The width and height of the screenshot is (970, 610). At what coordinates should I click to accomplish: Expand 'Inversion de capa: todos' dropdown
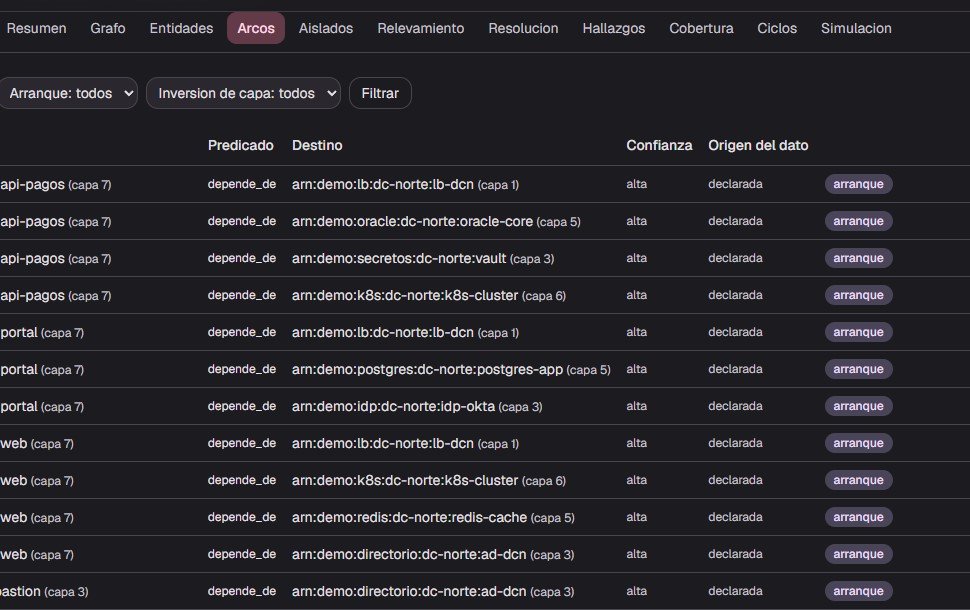(x=244, y=93)
